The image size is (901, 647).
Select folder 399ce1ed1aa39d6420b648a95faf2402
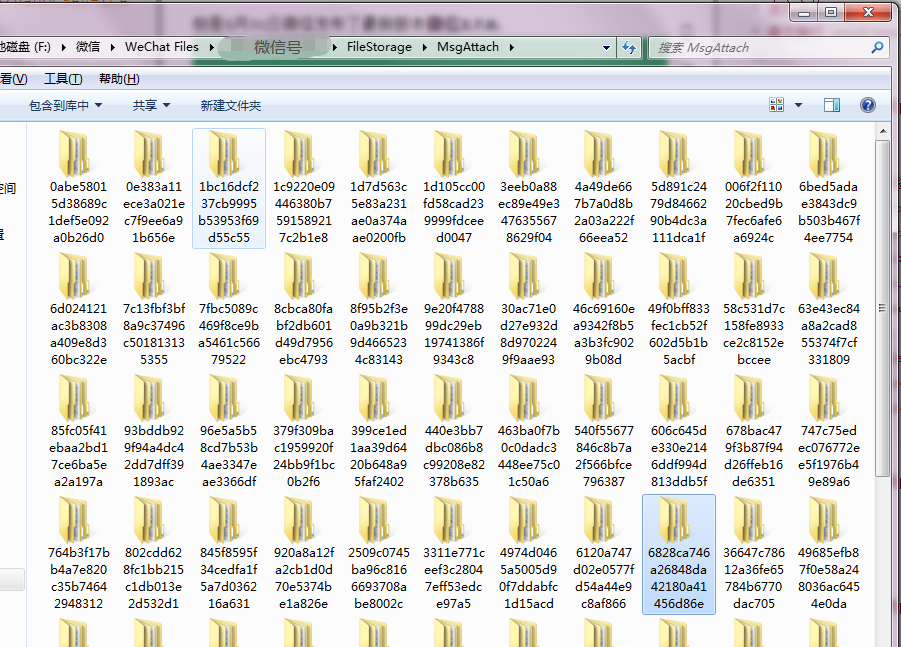tap(379, 432)
